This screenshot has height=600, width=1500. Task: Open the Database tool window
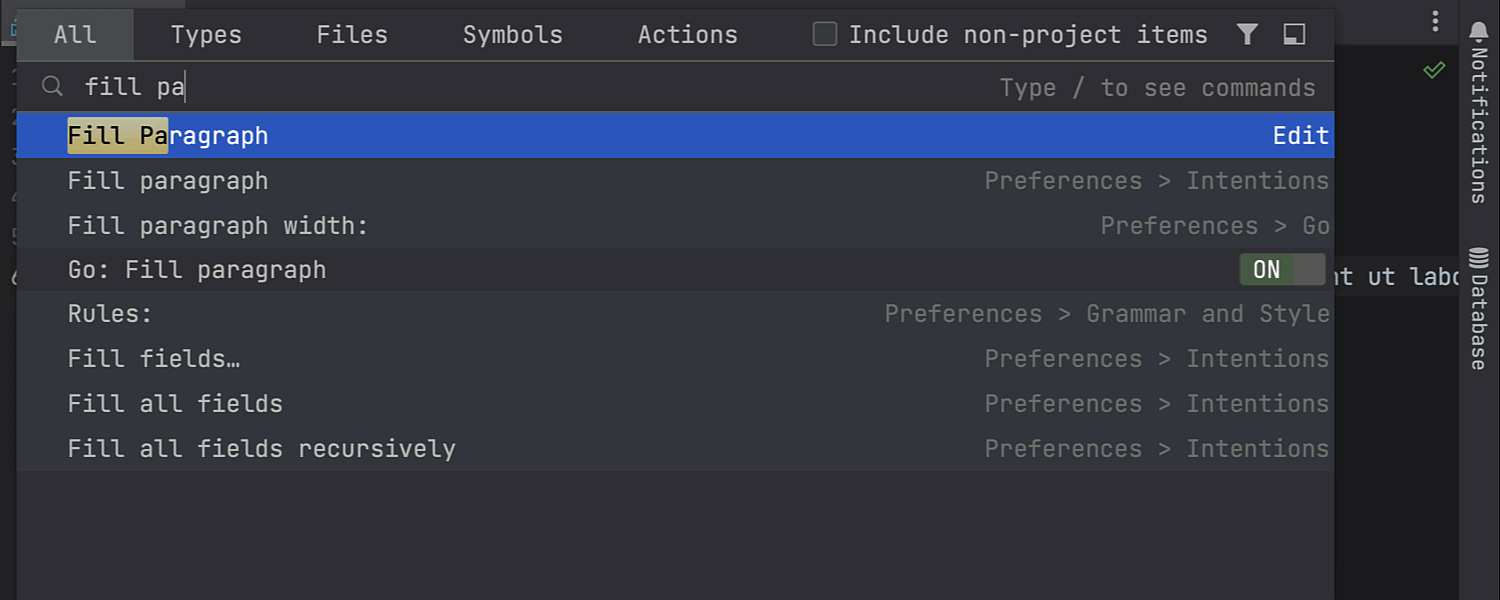(1479, 308)
